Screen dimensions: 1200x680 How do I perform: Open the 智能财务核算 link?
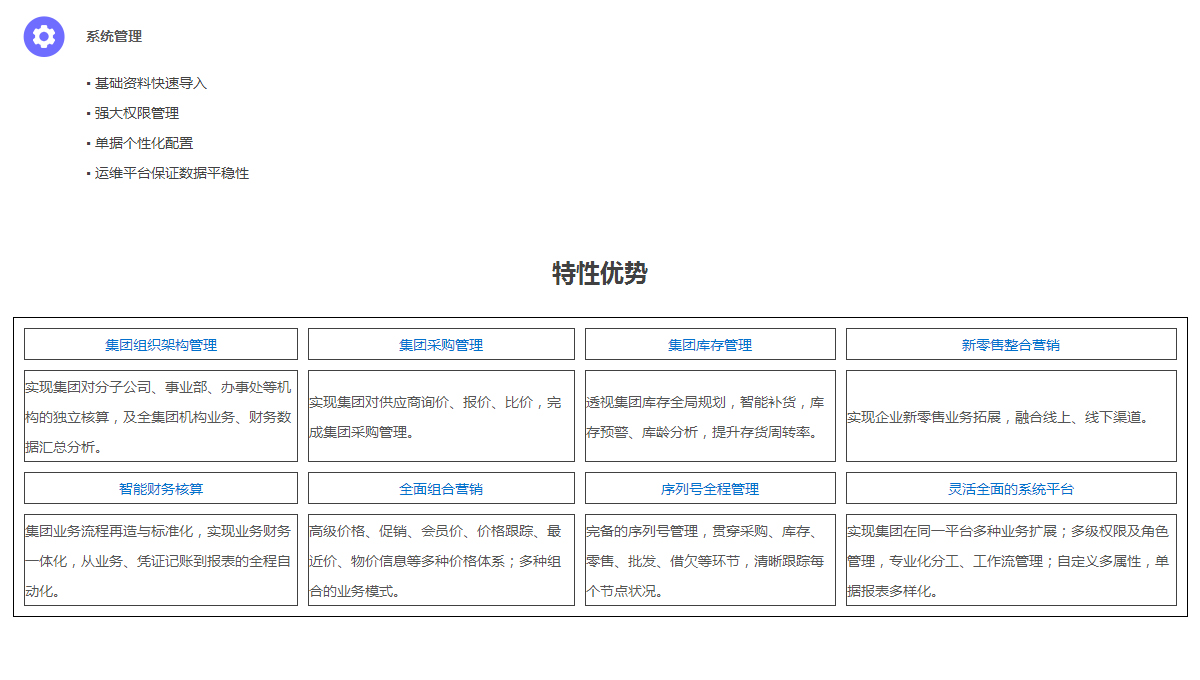click(161, 489)
